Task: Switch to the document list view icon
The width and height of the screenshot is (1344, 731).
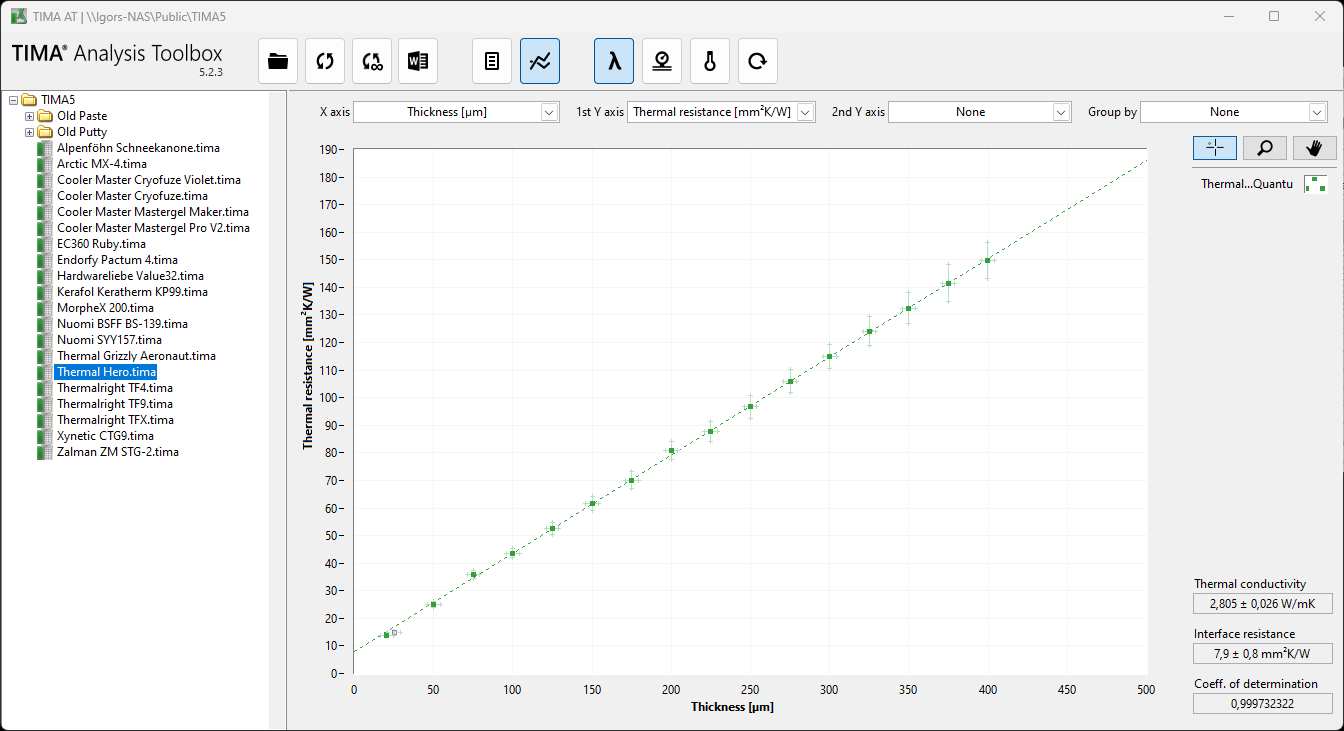Action: 492,61
